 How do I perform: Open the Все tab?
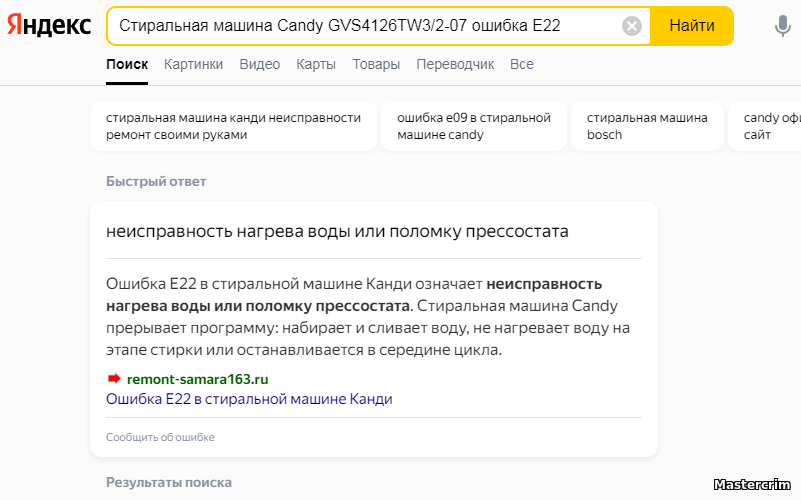[522, 64]
